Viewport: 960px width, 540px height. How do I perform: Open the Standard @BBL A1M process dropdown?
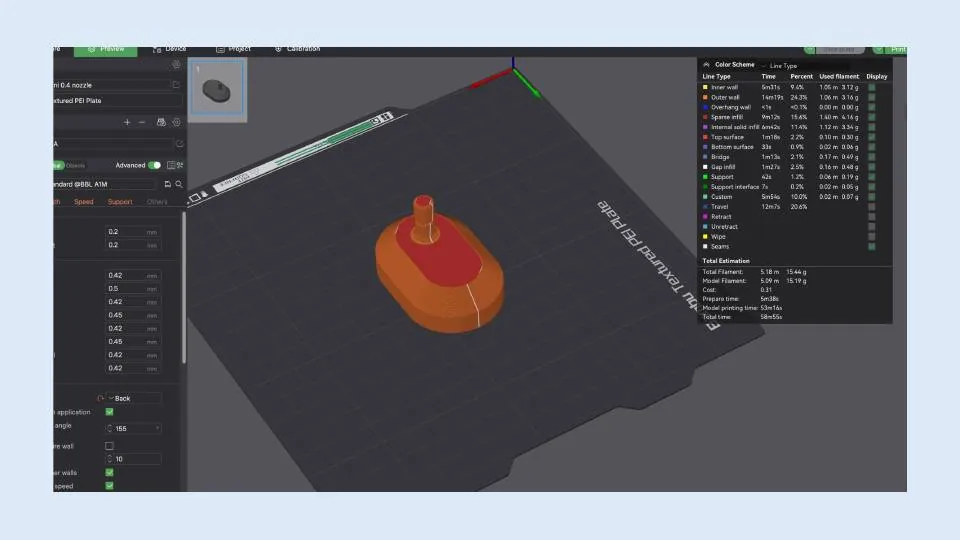pyautogui.click(x=106, y=184)
